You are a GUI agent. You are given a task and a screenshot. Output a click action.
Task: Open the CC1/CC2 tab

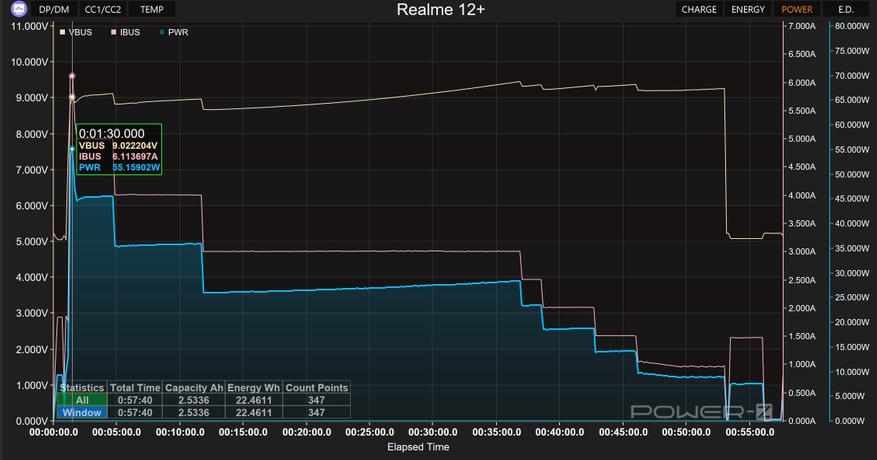[103, 10]
